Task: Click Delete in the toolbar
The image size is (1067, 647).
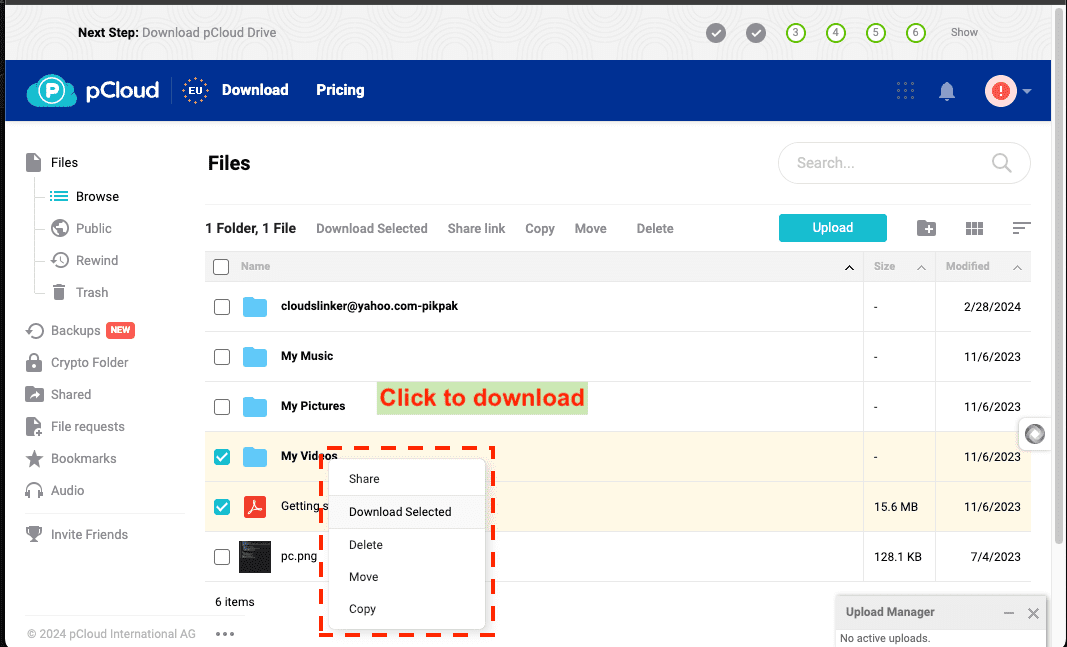Action: [x=655, y=229]
